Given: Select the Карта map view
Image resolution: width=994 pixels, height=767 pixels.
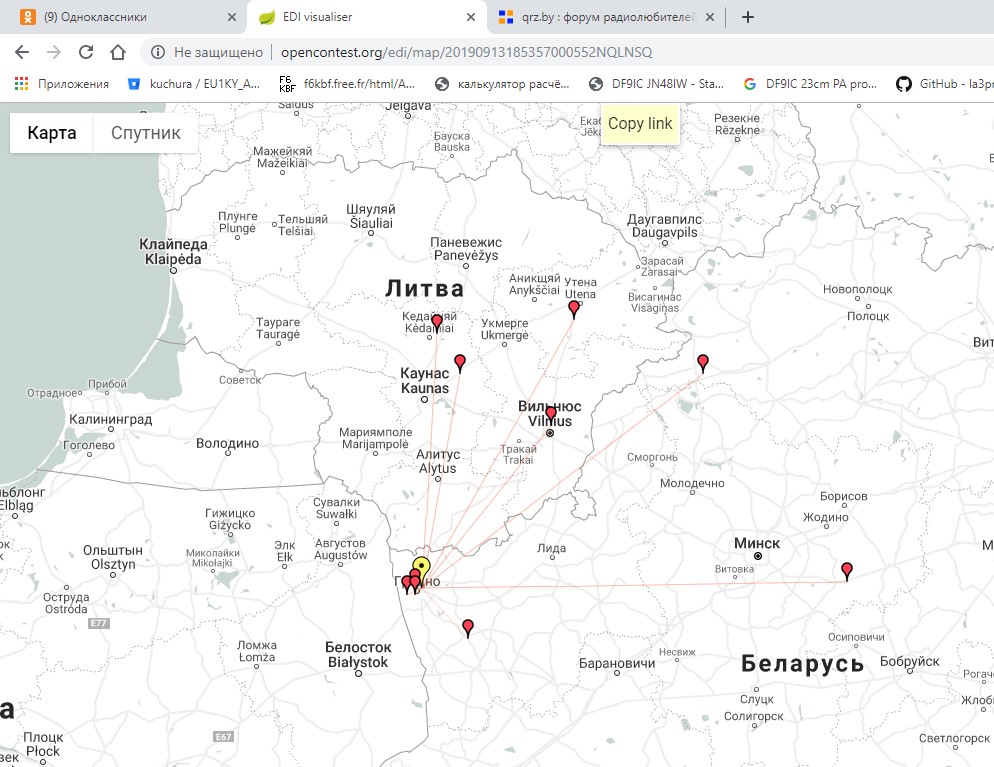Looking at the screenshot, I should [x=52, y=133].
